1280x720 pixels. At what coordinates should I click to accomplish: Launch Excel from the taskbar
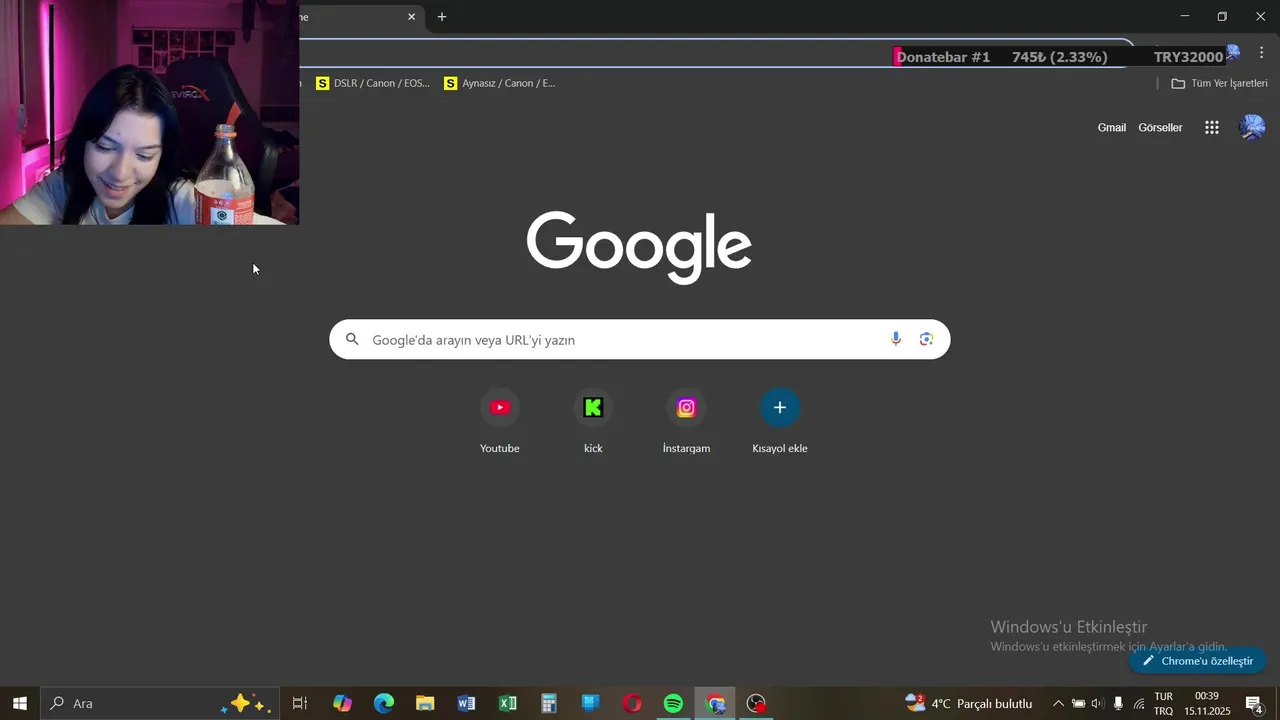[508, 703]
